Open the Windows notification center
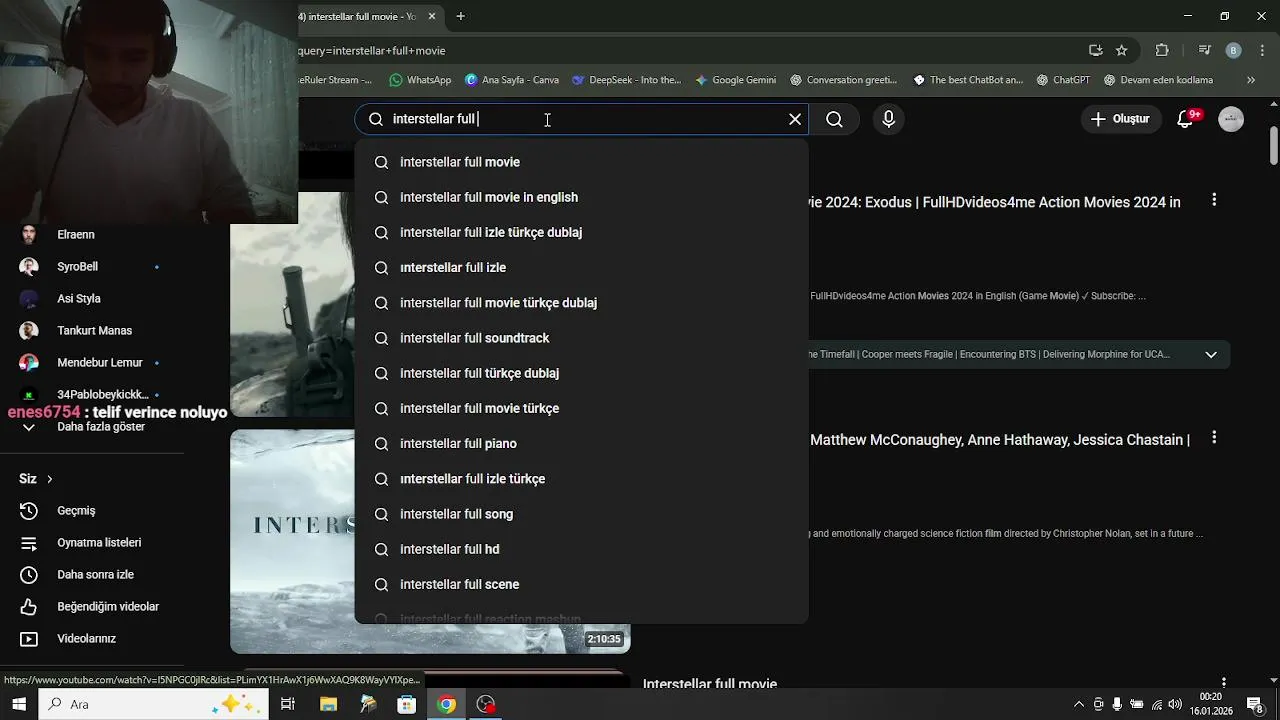The image size is (1280, 720). tap(1255, 704)
